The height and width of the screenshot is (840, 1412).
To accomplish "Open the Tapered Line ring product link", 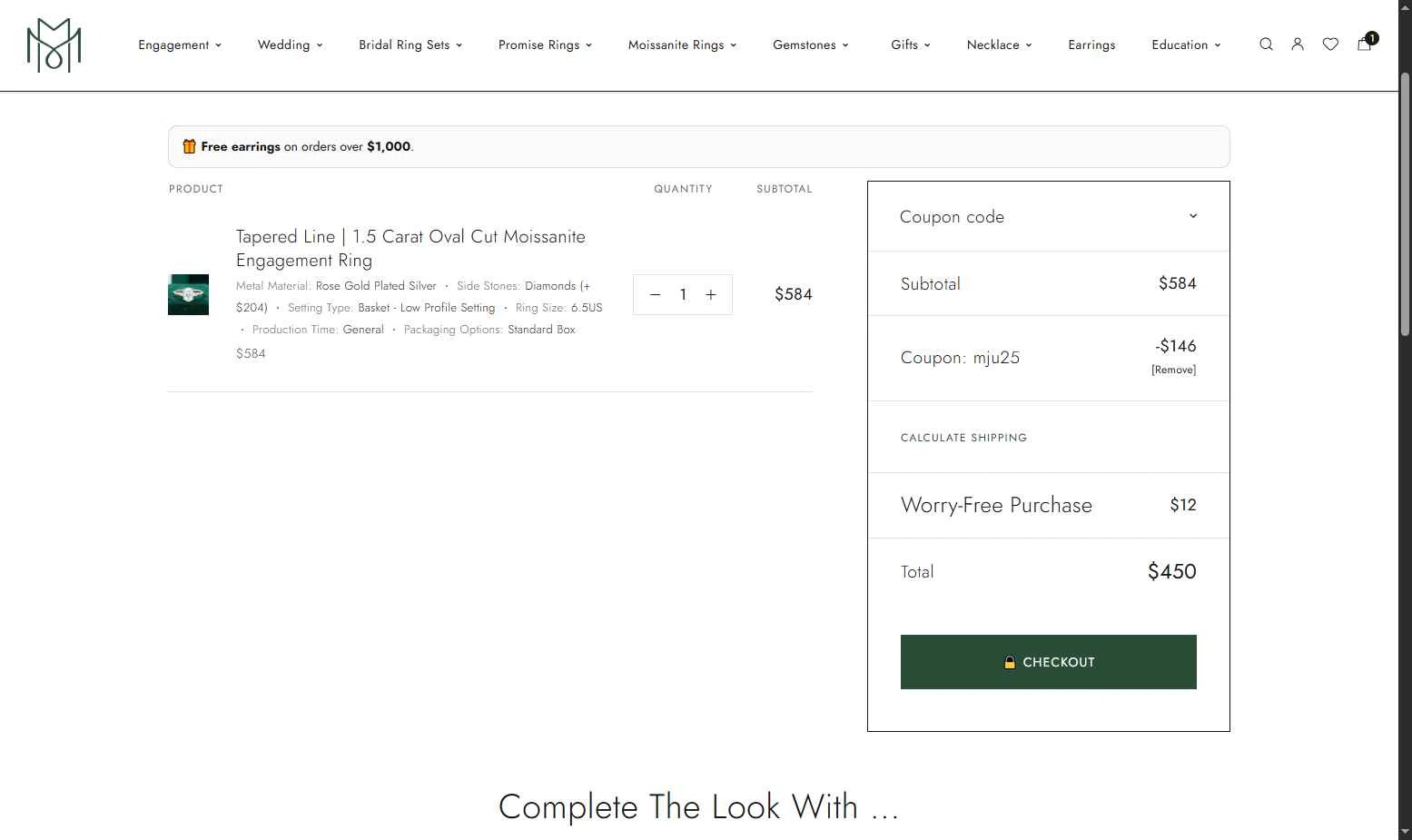I will 410,248.
